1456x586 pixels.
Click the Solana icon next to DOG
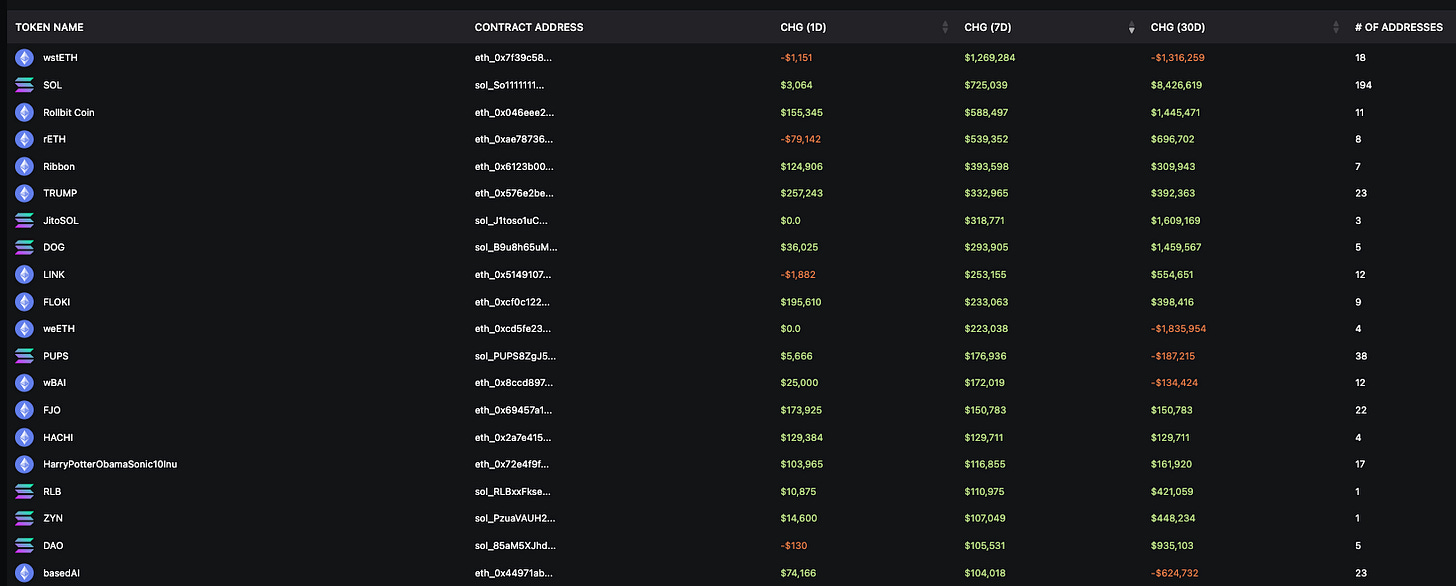24,247
